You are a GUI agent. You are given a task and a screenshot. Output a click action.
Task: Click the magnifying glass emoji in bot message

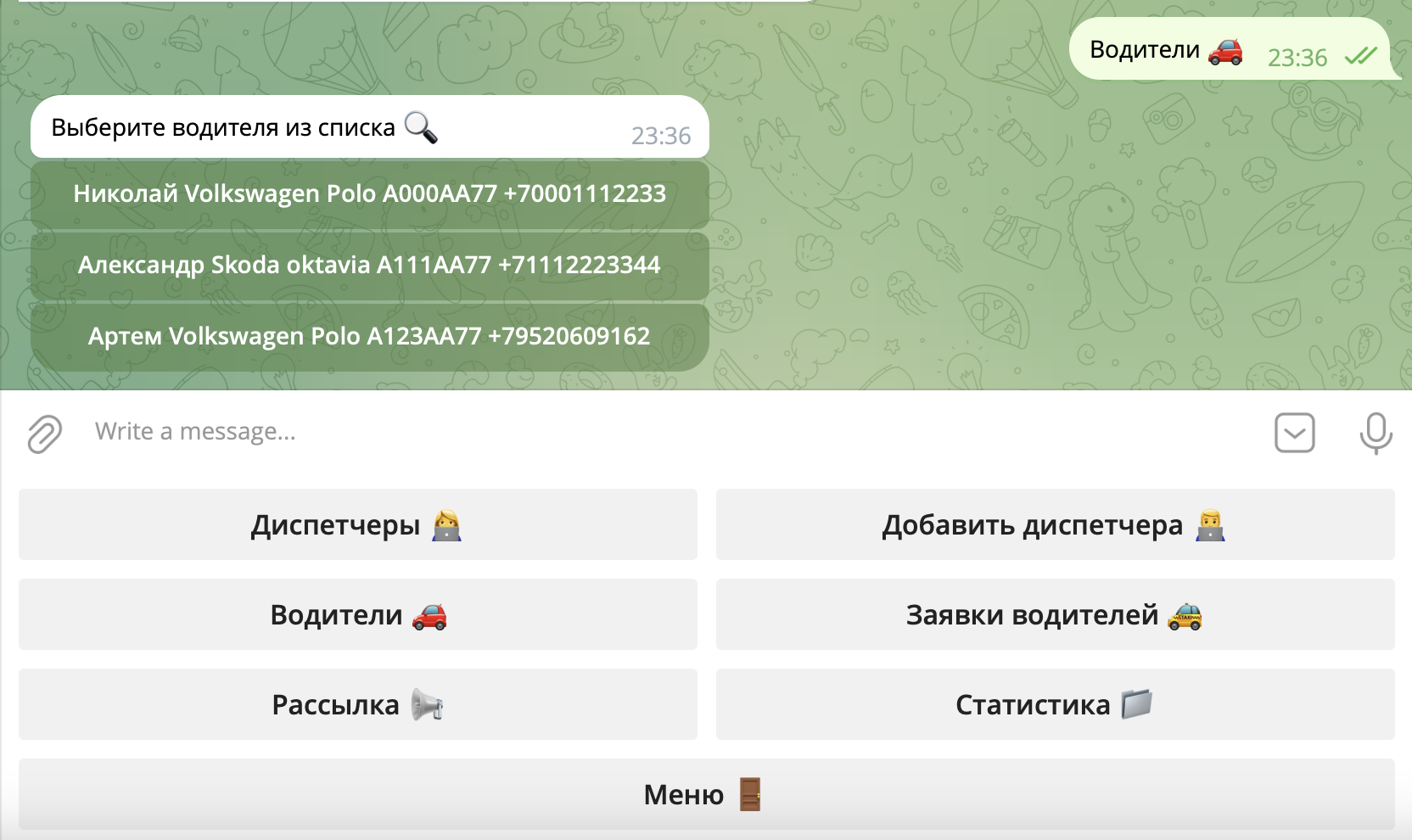421,127
